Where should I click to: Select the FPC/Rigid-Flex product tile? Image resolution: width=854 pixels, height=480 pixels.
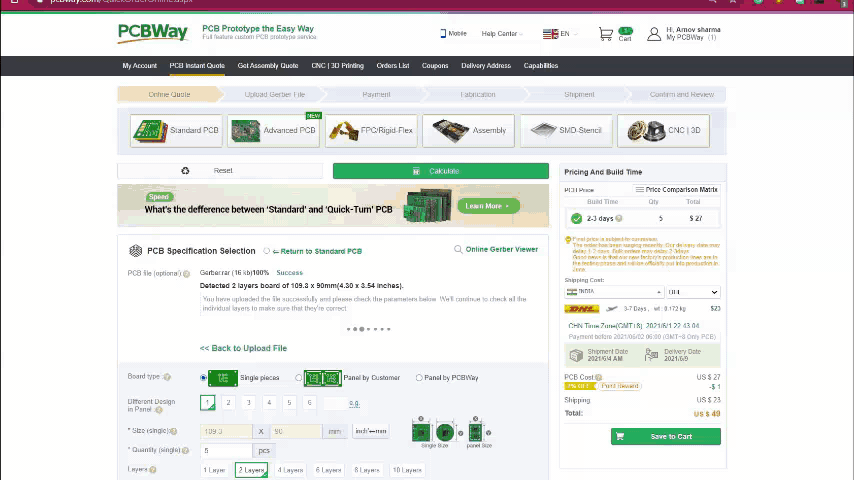tap(371, 130)
